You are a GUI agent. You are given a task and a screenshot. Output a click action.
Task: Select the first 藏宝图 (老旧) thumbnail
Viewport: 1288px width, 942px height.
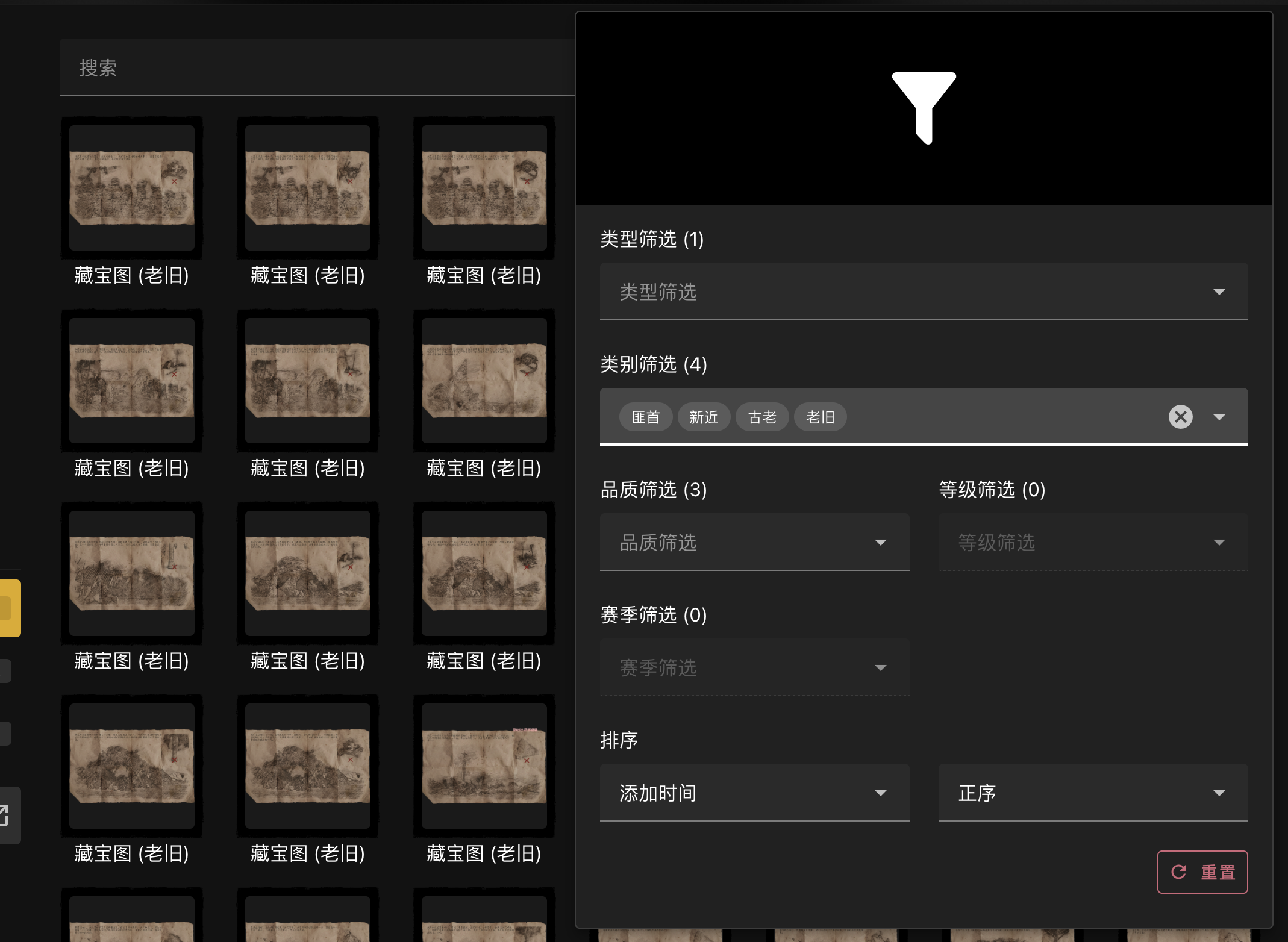131,188
